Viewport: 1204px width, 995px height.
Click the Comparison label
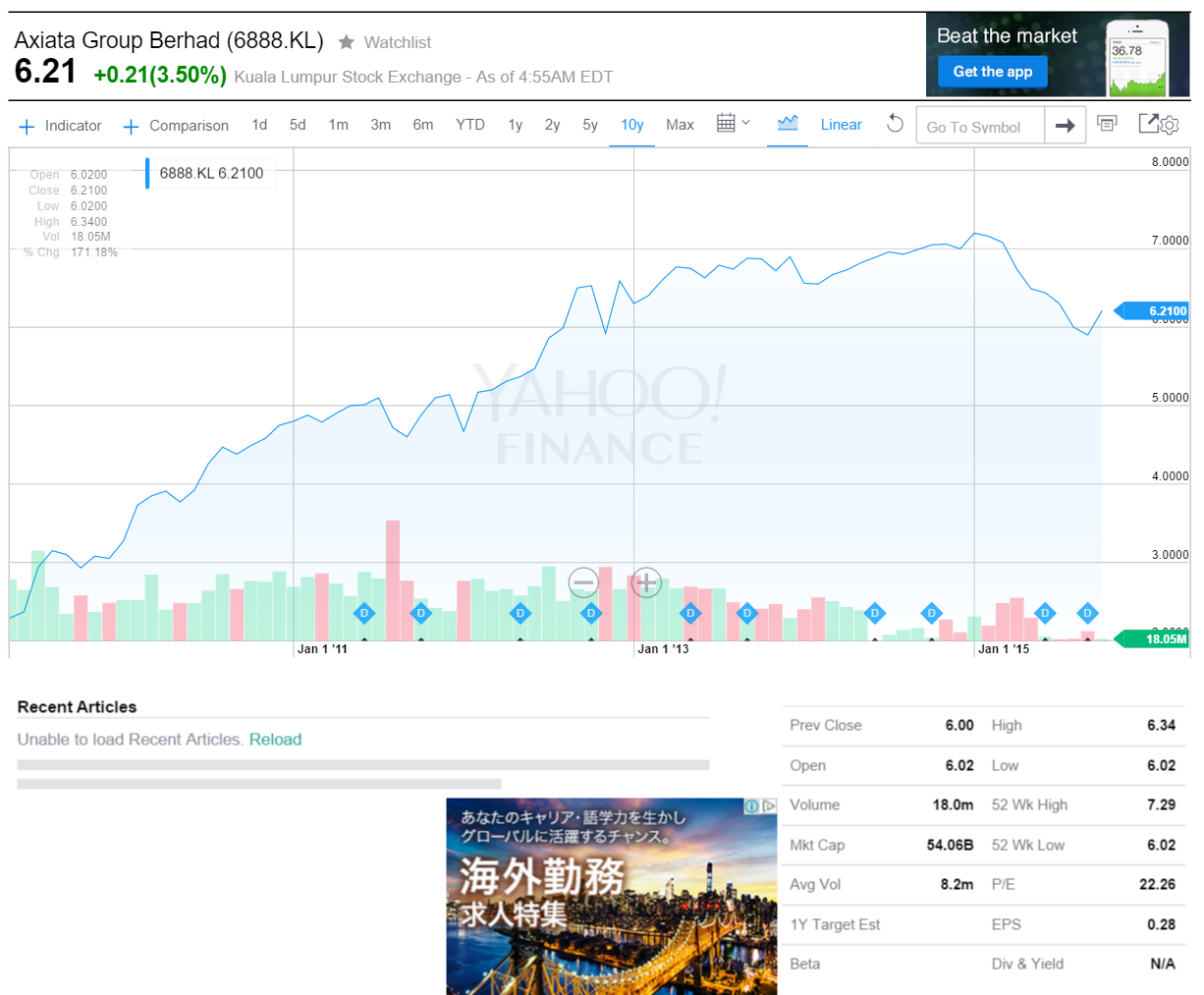pos(190,126)
